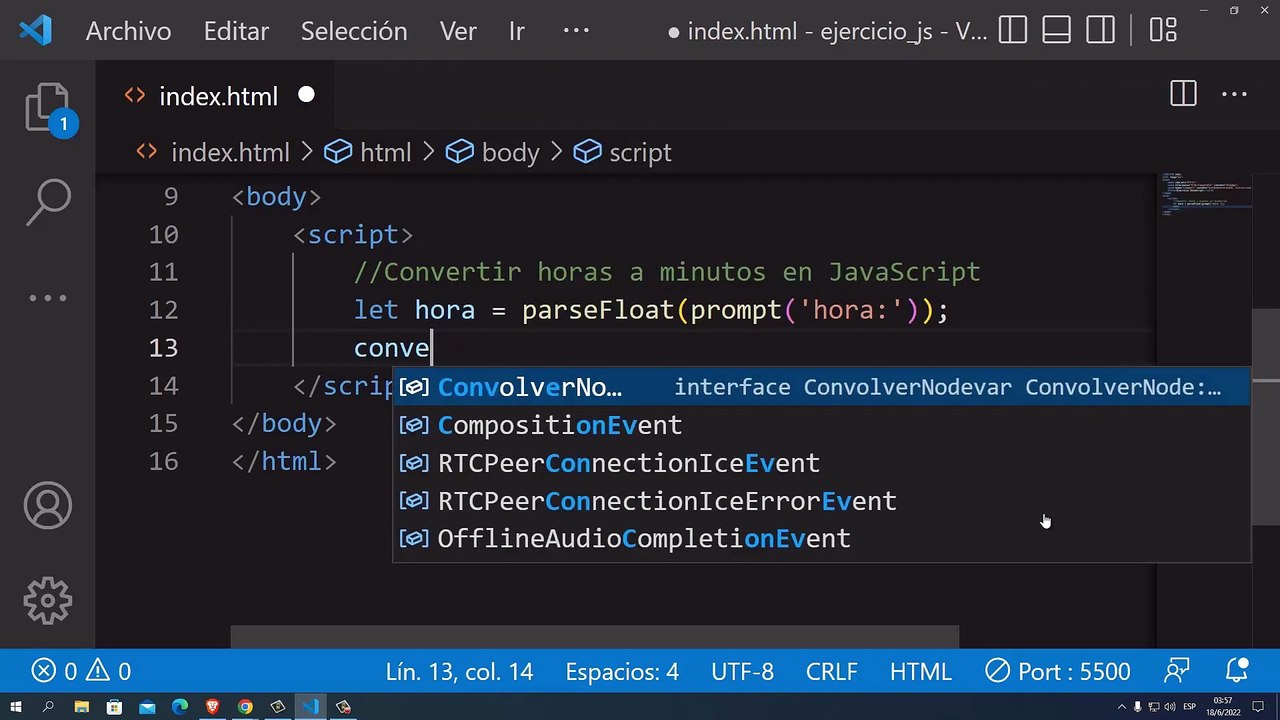Select RTCPeerConnectionIceEvent suggestion
1280x720 pixels.
(x=821, y=463)
